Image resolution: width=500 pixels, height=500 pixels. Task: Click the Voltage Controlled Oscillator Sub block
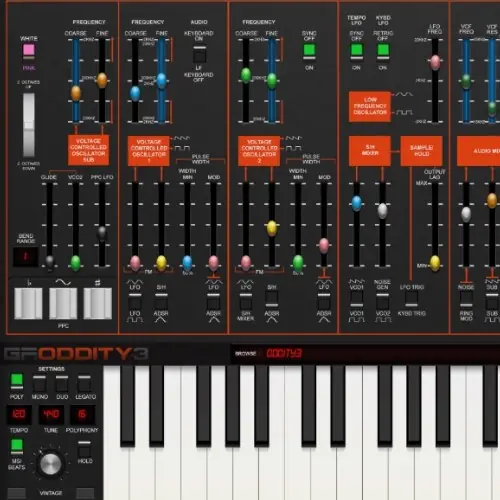88,150
